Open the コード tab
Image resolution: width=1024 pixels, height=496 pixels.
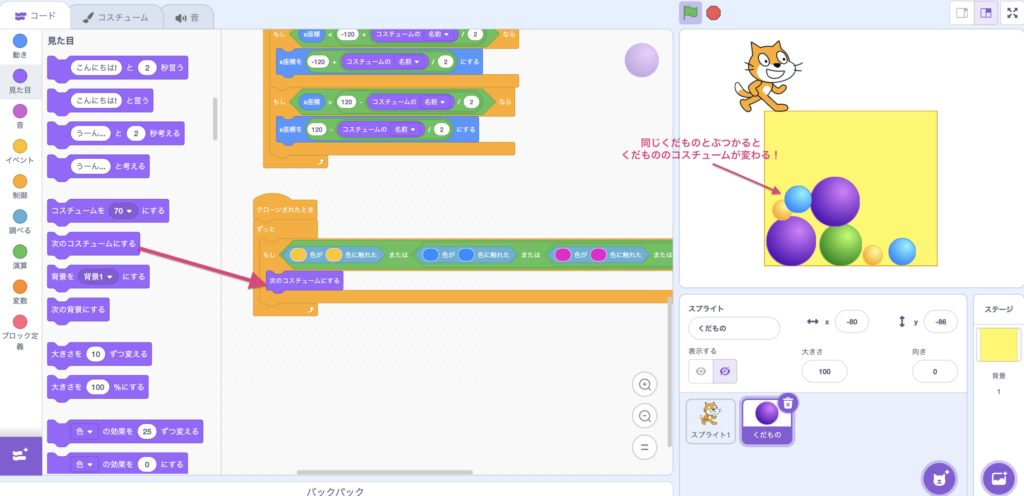click(x=35, y=17)
